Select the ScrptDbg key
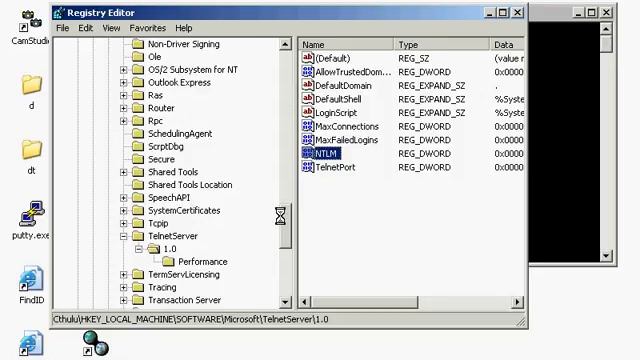 [x=166, y=147]
